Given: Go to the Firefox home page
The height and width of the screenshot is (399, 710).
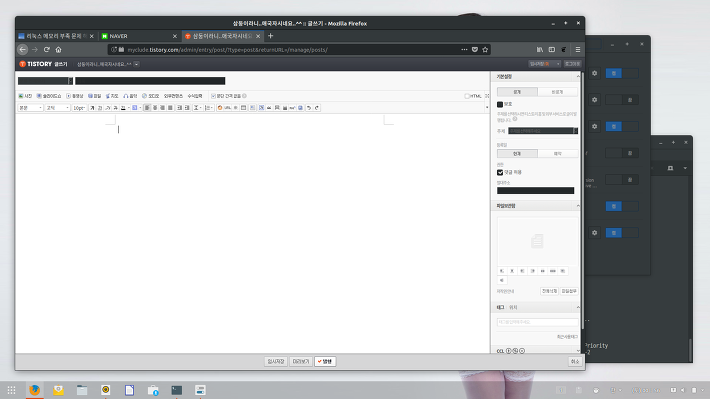Looking at the screenshot, I should (x=58, y=49).
